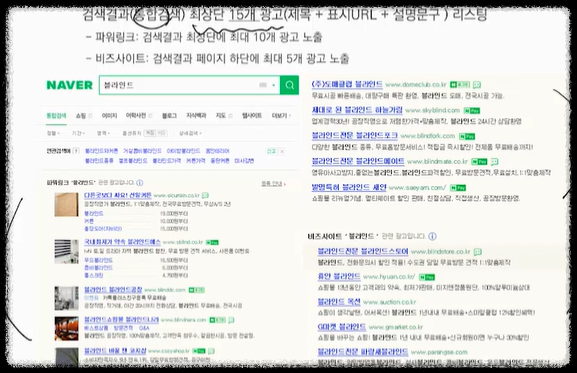The width and height of the screenshot is (577, 373).
Task: Select the 통합검색 tab
Action: coord(56,116)
